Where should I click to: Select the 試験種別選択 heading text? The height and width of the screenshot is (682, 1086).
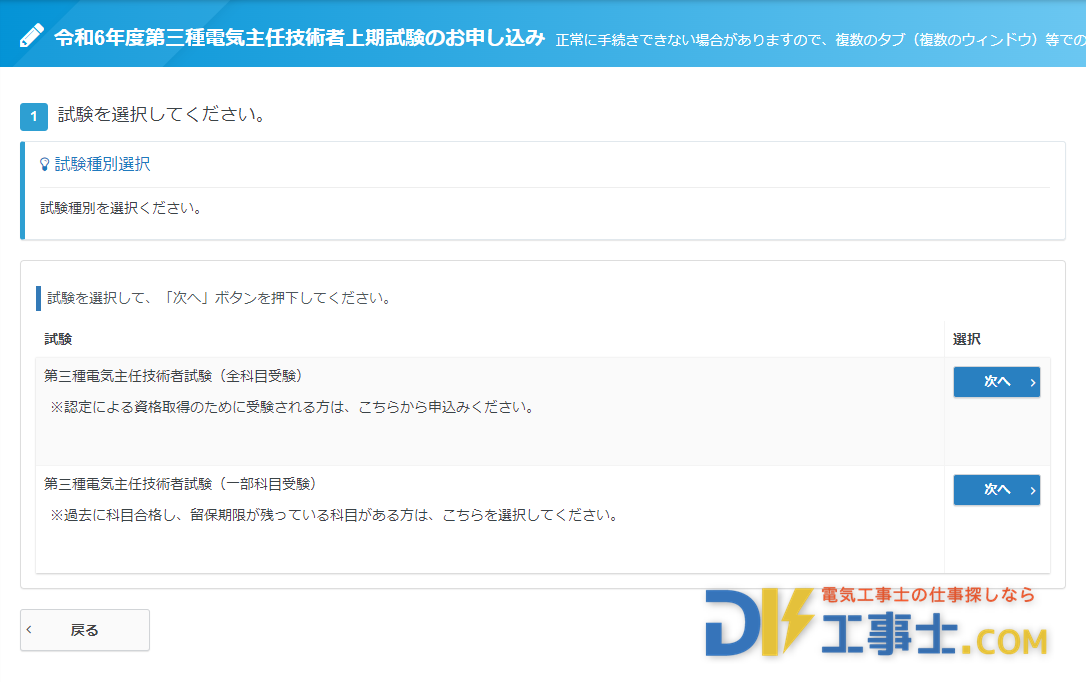[x=103, y=164]
